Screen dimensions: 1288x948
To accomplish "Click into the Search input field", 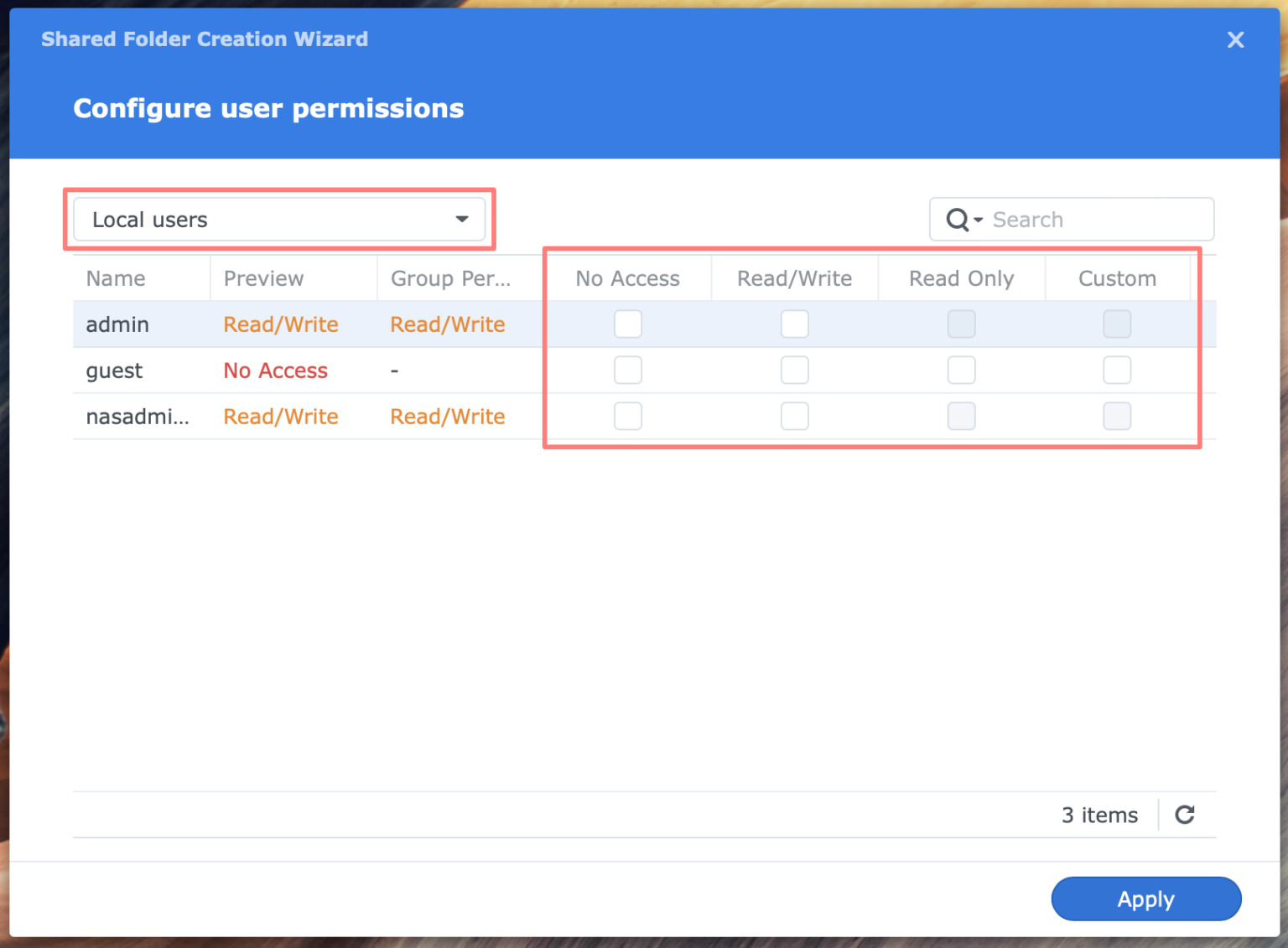I will [1090, 219].
